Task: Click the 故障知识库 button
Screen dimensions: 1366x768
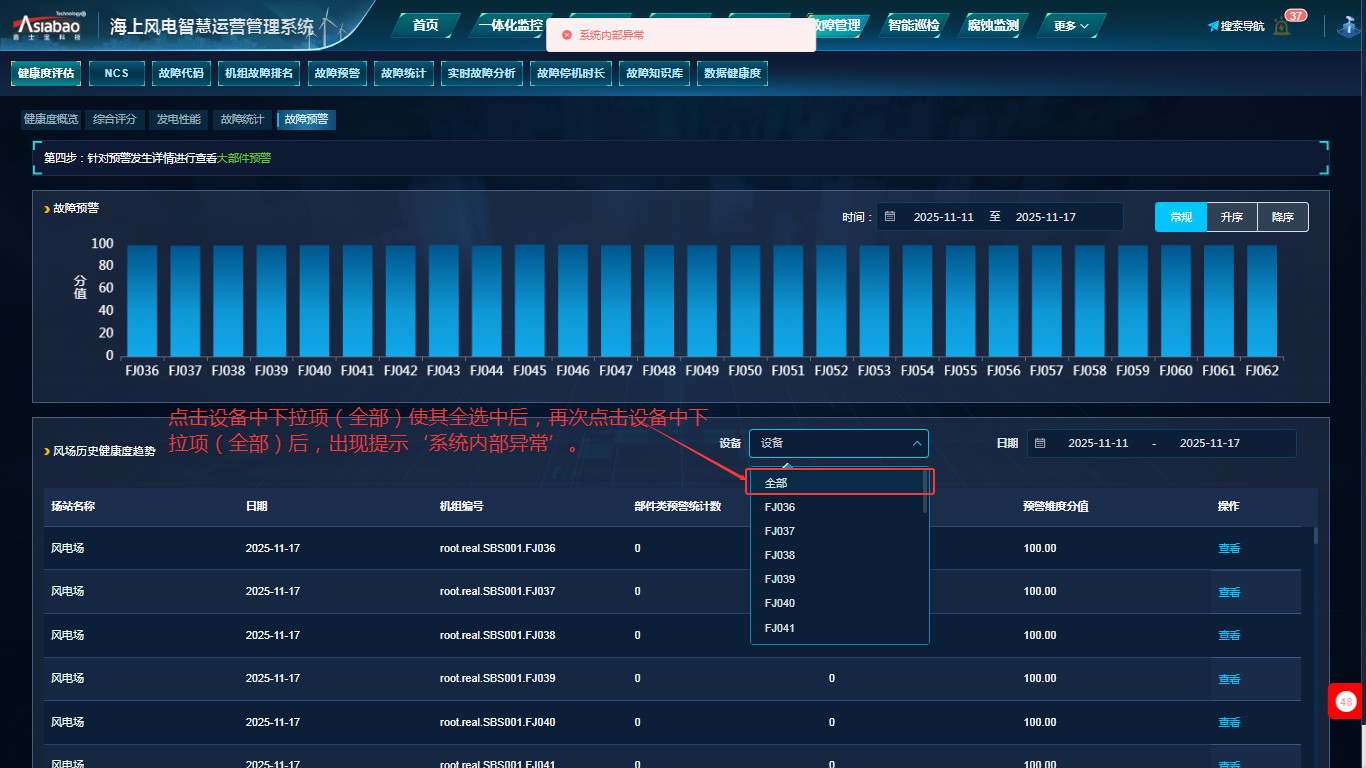Action: click(654, 74)
